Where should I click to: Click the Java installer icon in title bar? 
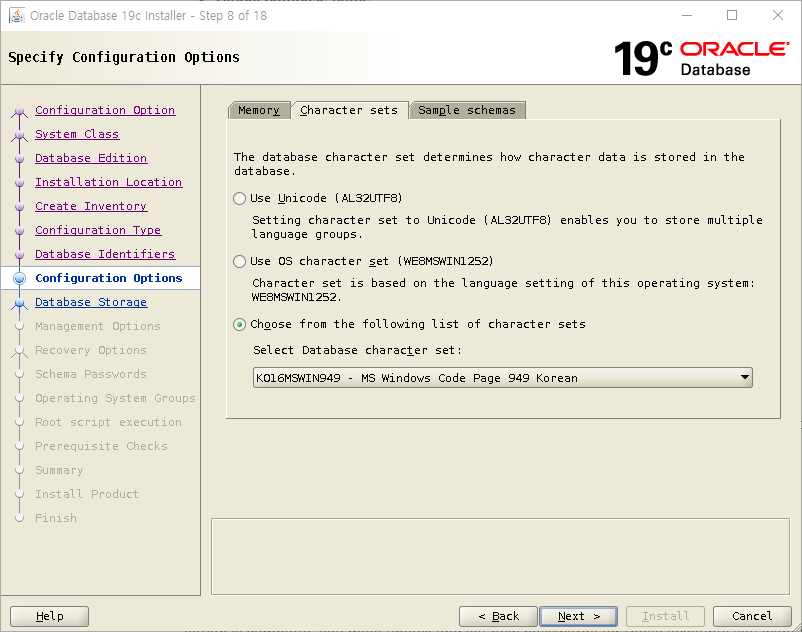coord(16,15)
